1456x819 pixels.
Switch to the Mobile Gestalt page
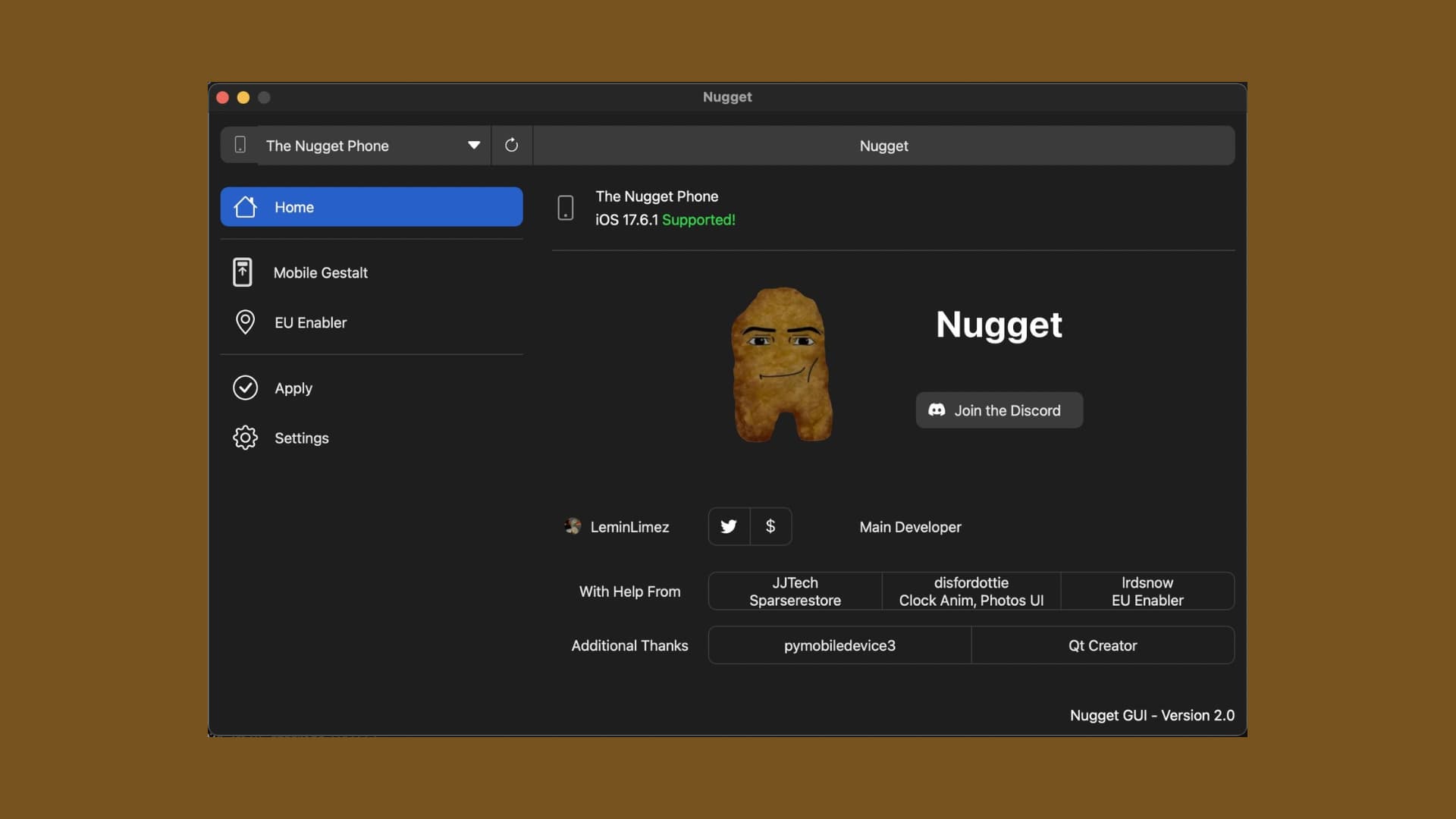[x=321, y=272]
